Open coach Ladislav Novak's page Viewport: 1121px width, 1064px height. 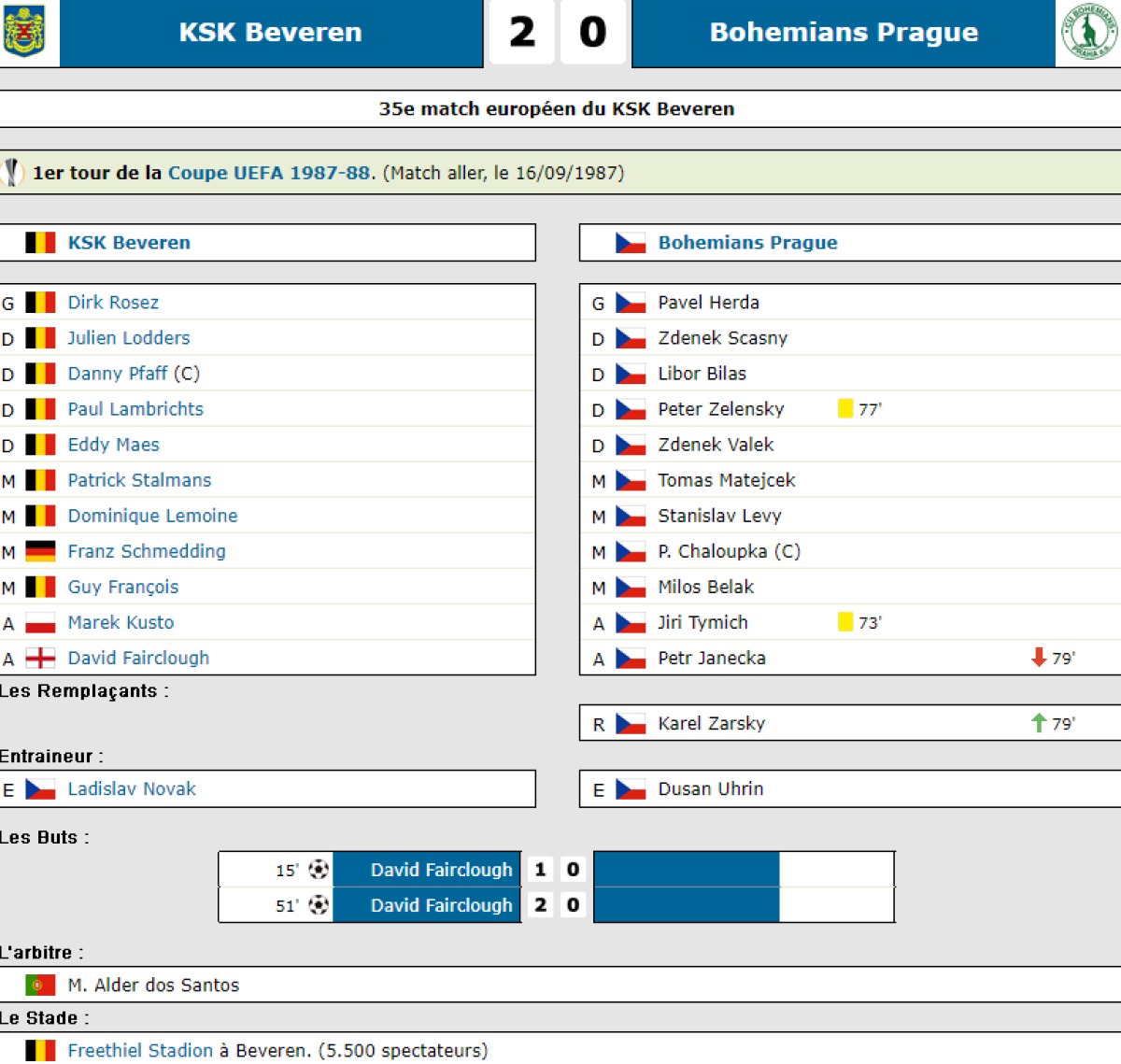pyautogui.click(x=132, y=789)
